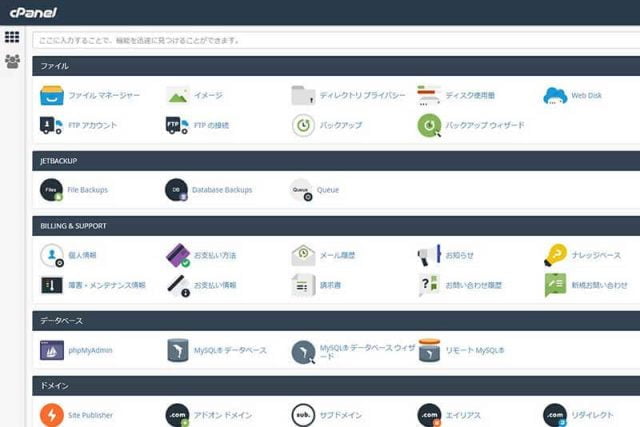Click the sidebar home grid icon
Screen dimensions: 640x427
(x=12, y=37)
